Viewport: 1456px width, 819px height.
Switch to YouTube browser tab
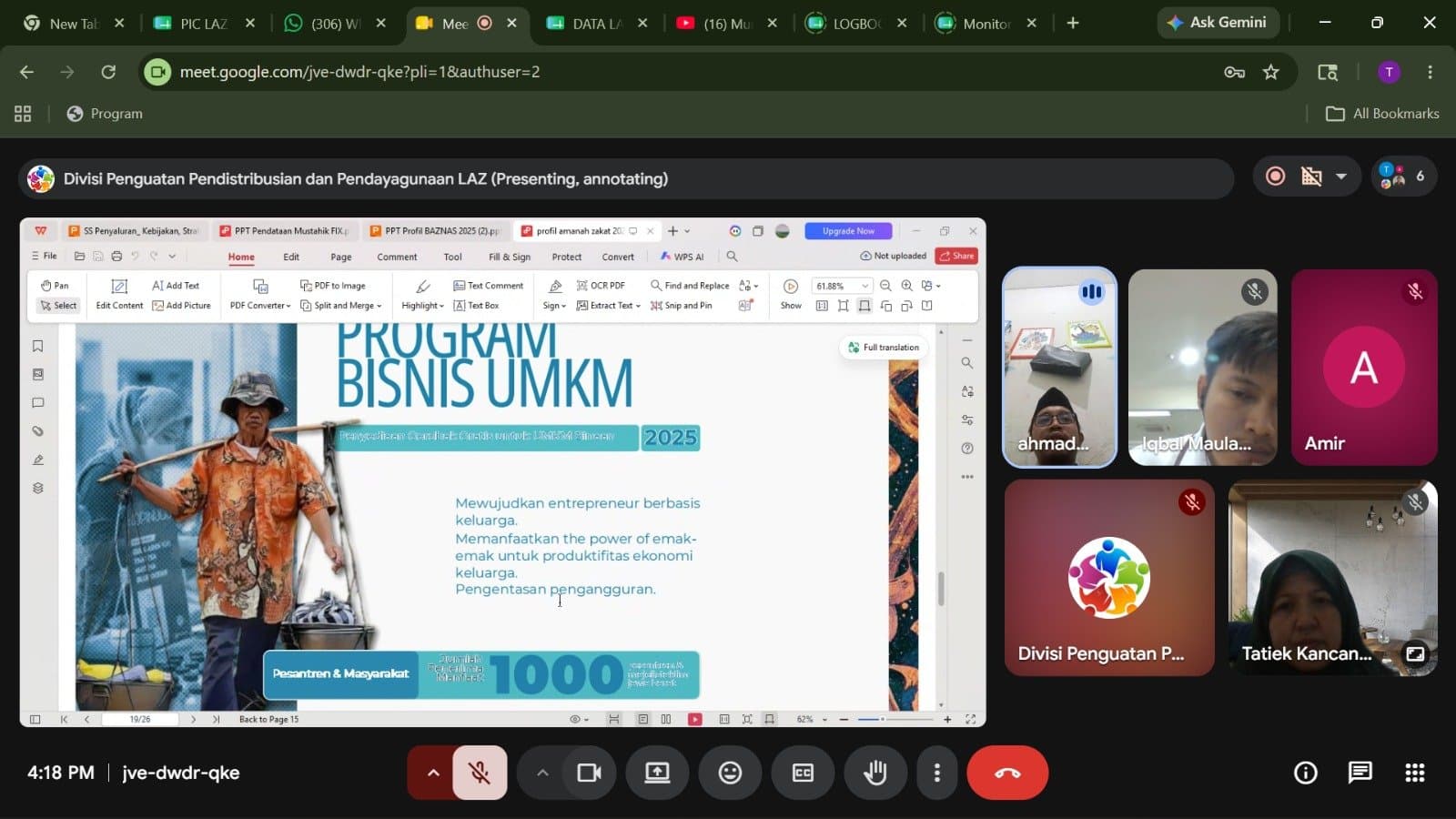click(x=727, y=24)
